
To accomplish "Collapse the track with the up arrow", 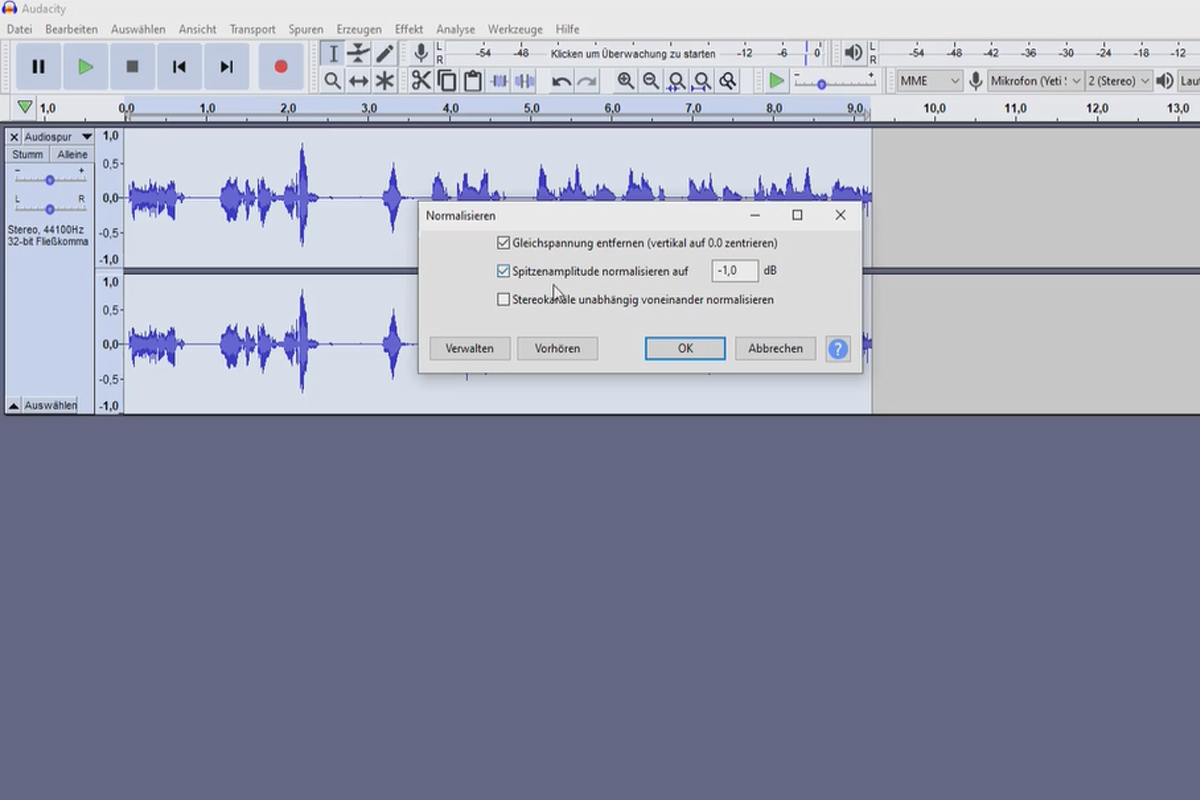I will coord(14,406).
